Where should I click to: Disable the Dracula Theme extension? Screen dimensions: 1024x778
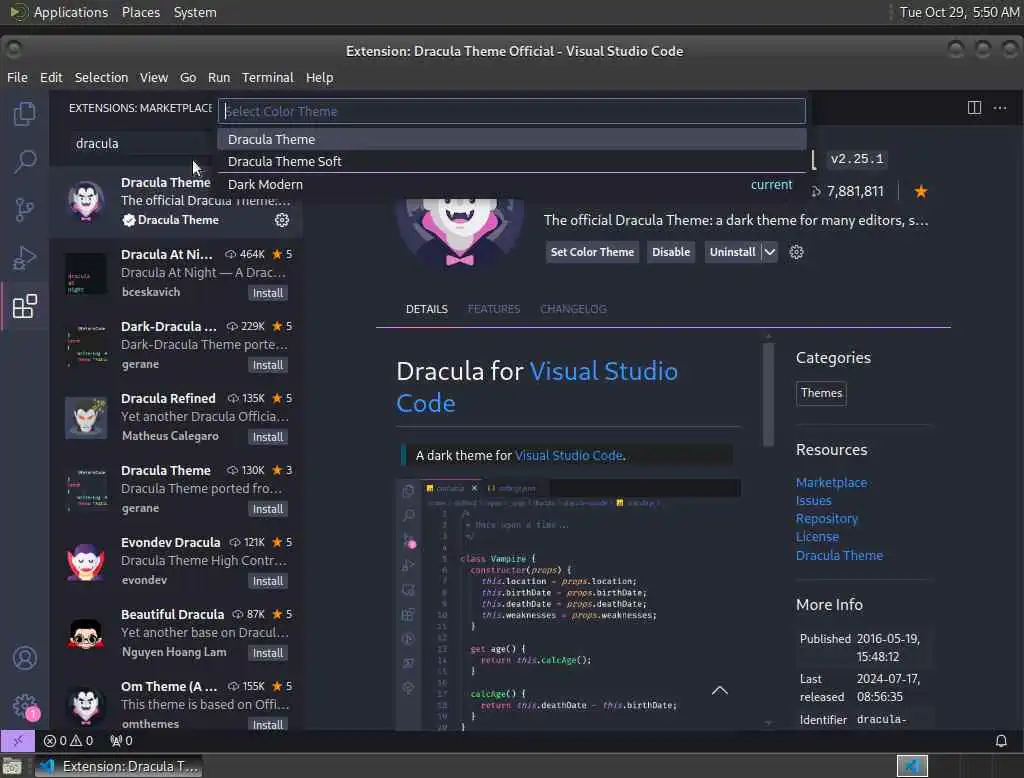(x=671, y=252)
